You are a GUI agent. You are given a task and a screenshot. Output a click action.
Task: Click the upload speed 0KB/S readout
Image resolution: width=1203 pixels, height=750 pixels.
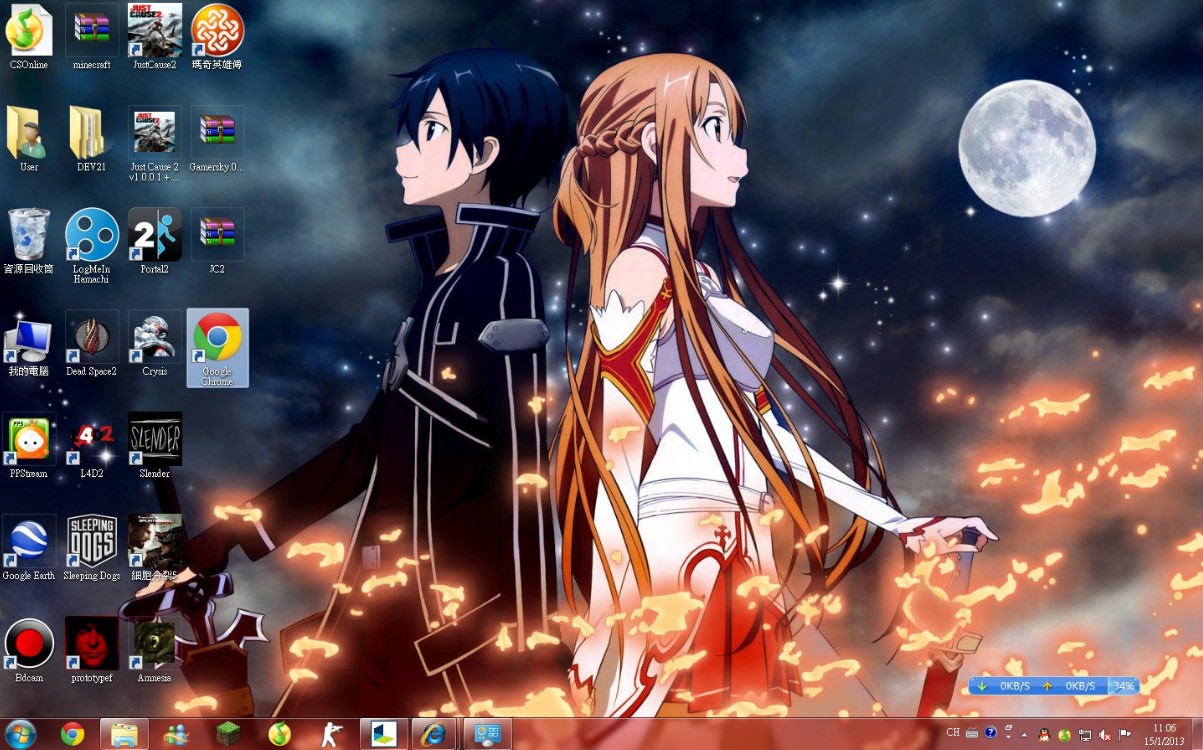tap(1080, 686)
